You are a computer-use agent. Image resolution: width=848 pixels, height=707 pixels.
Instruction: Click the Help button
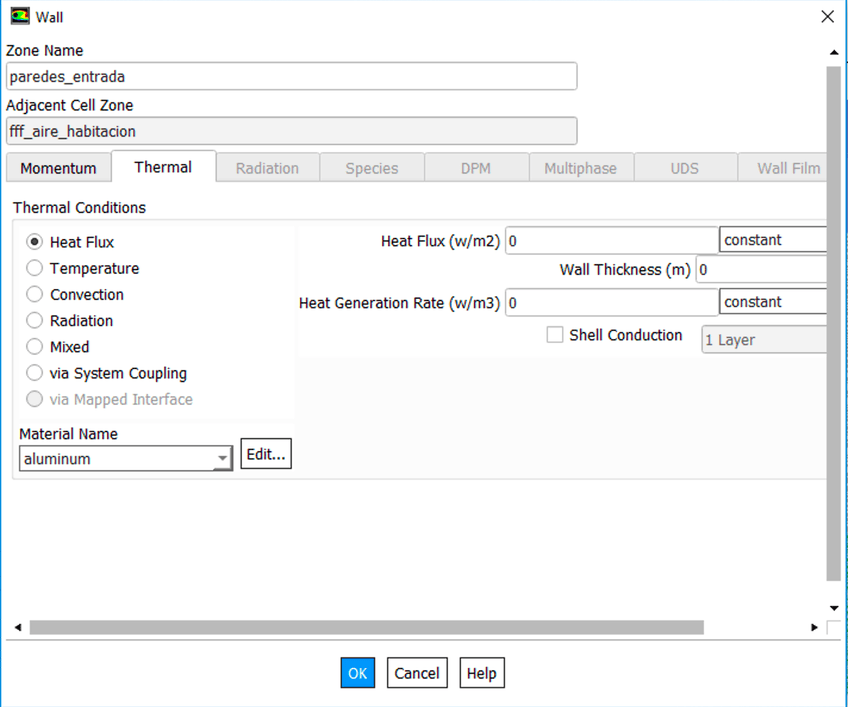pos(481,673)
